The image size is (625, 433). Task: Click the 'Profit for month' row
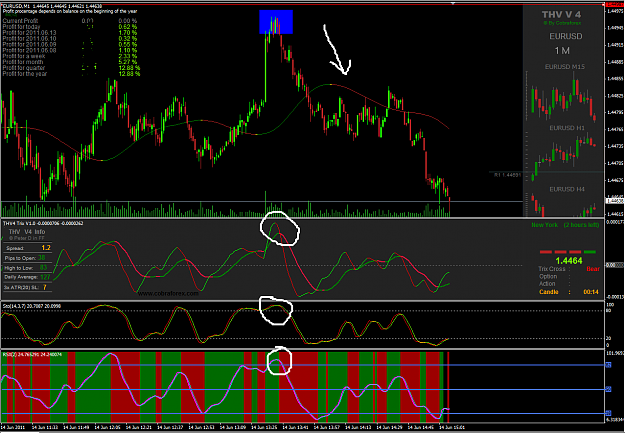click(x=71, y=62)
